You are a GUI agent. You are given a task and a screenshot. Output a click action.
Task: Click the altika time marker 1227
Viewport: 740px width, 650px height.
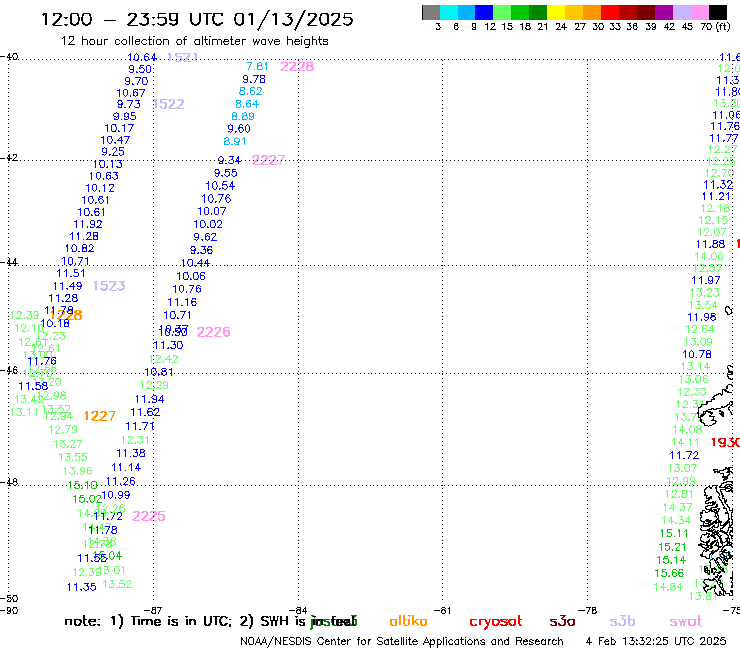click(100, 416)
